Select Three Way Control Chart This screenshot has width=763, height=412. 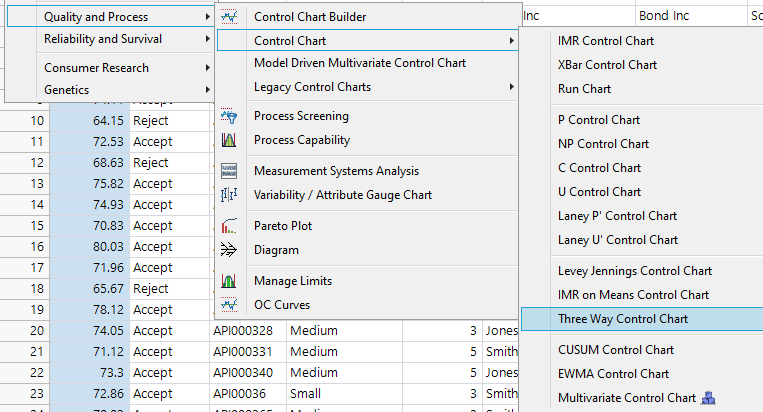(622, 319)
